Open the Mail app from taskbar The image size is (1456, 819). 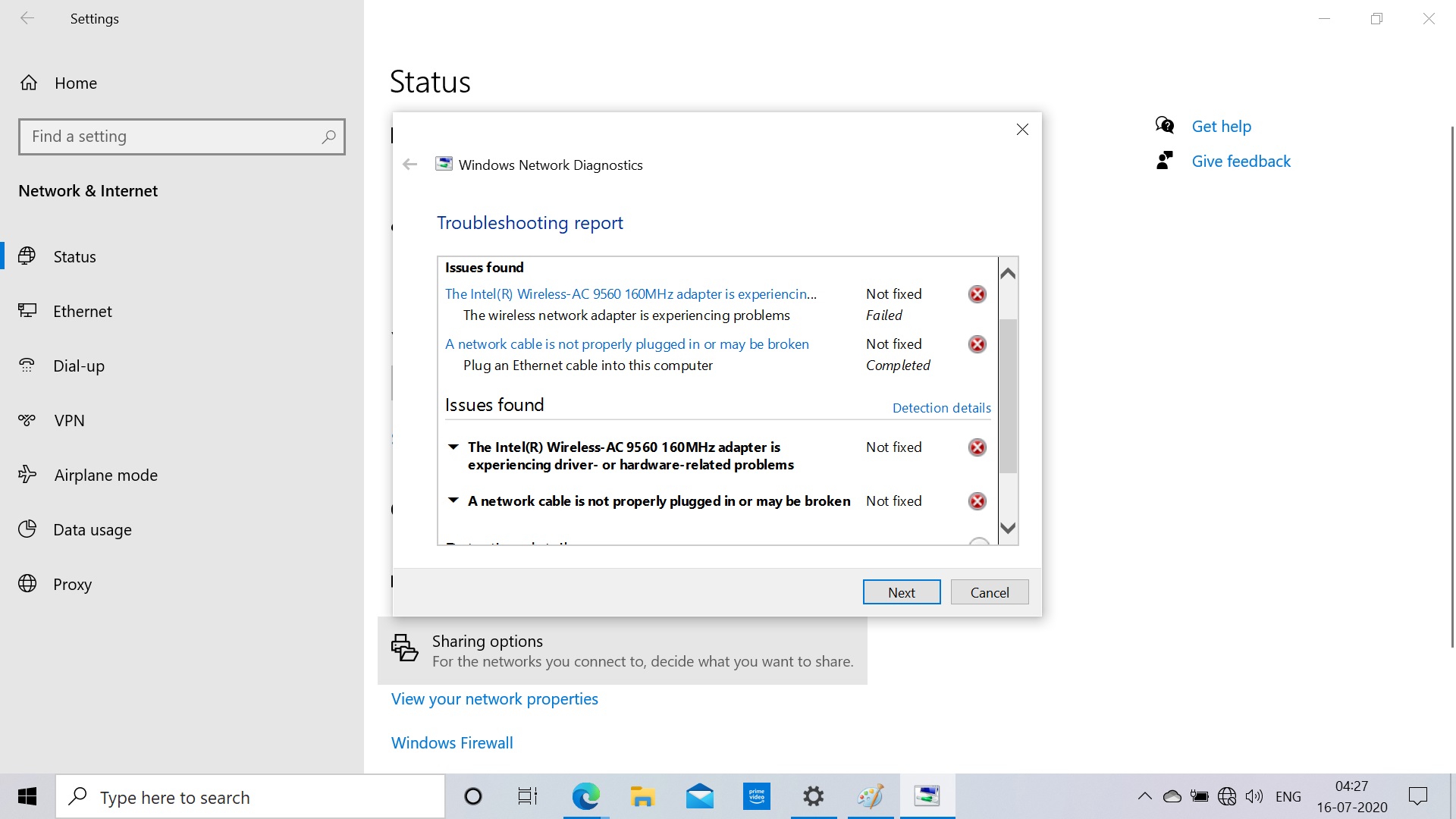click(x=700, y=796)
